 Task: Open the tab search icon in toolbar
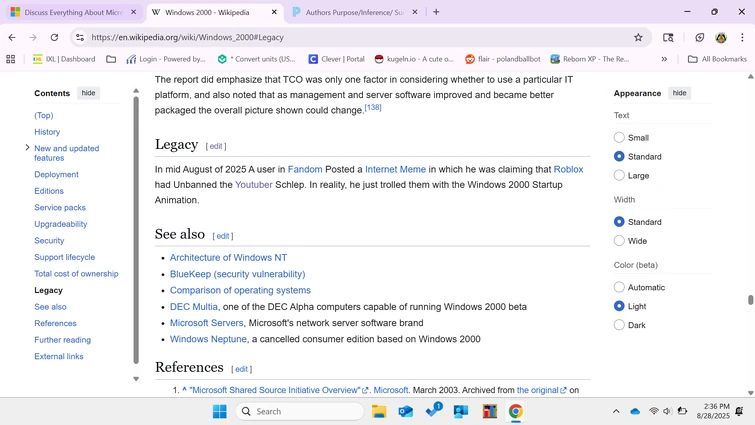668,37
